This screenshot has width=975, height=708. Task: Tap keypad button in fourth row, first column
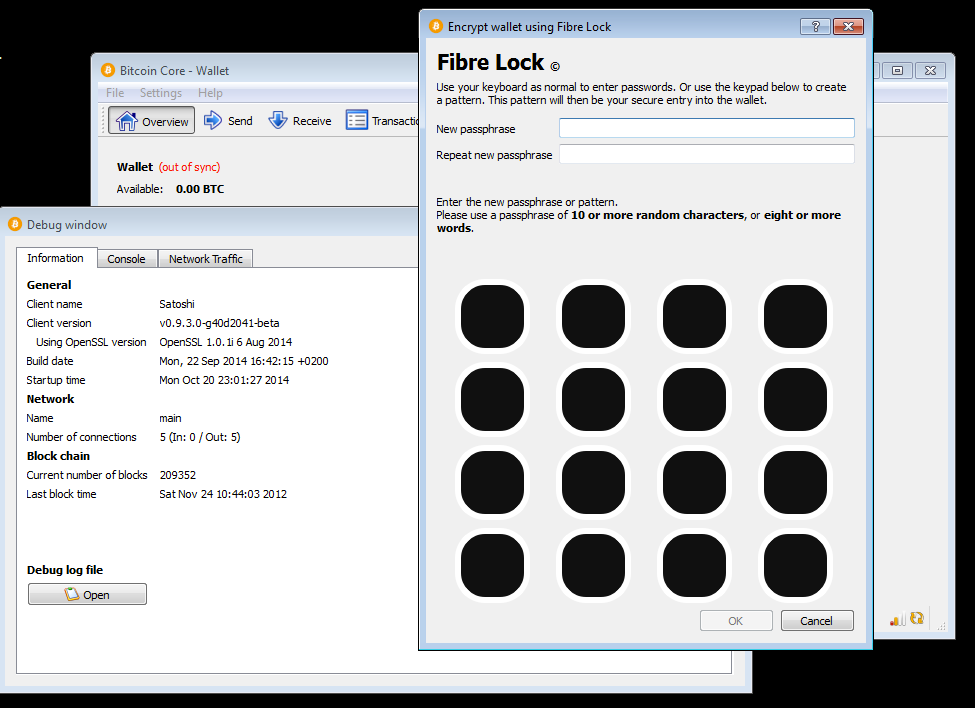click(492, 565)
